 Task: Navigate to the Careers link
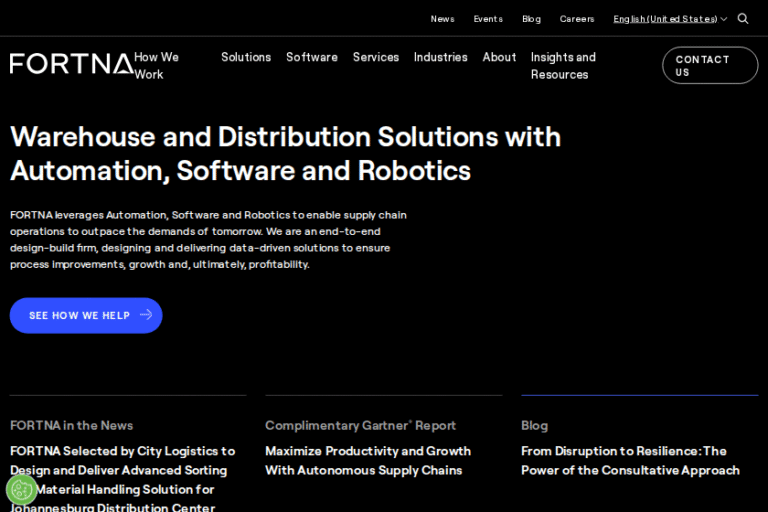pos(577,19)
